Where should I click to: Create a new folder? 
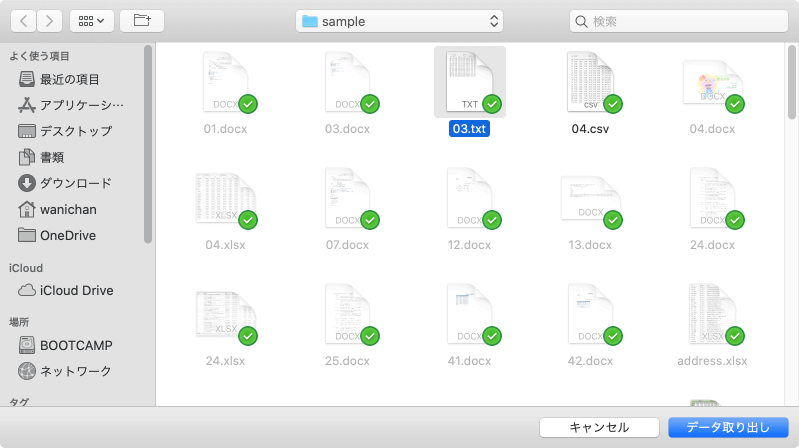pyautogui.click(x=142, y=21)
